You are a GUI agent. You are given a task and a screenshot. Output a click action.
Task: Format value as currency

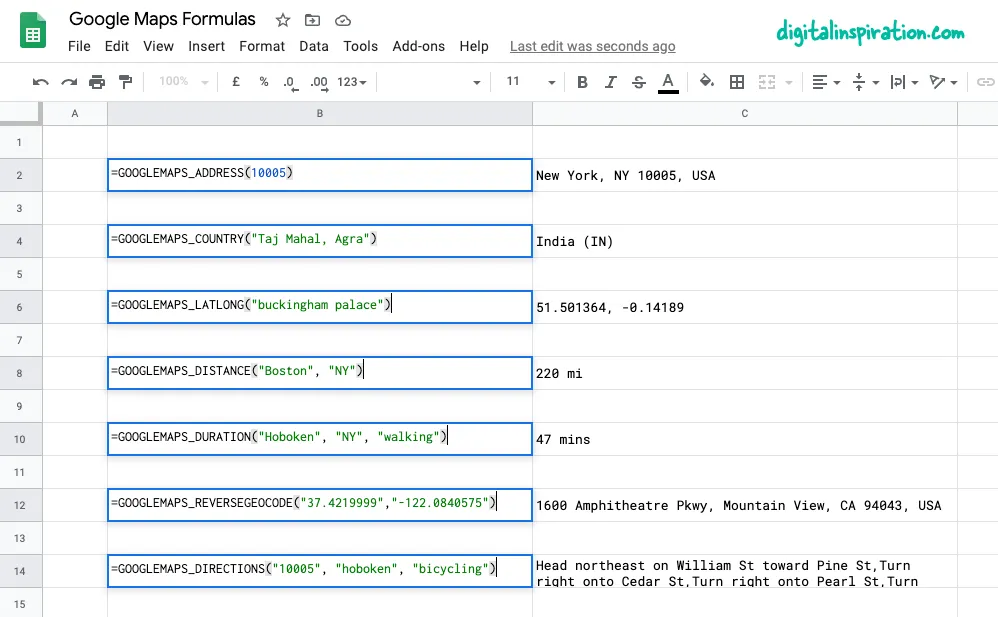[x=236, y=82]
